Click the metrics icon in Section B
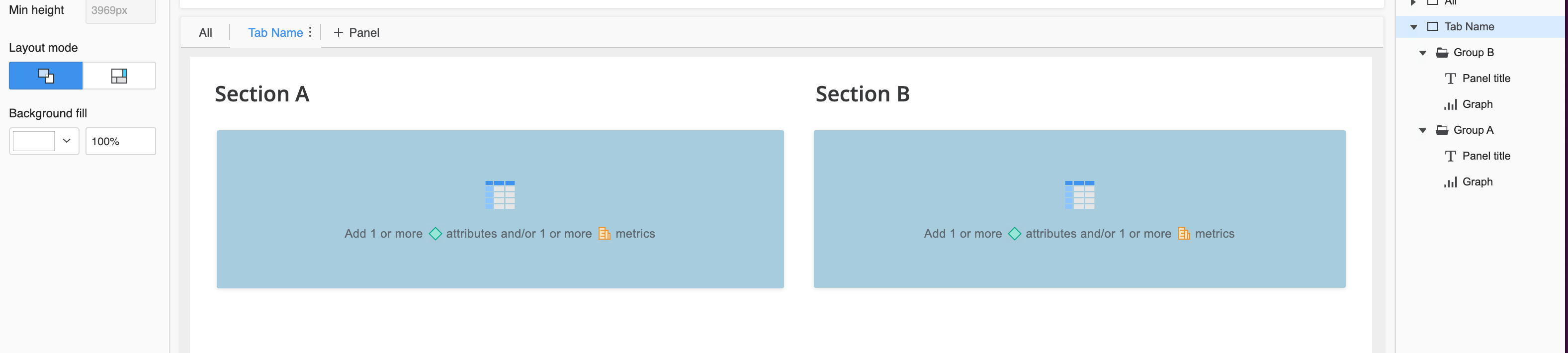Screen dimensions: 1568x353 tap(1183, 233)
